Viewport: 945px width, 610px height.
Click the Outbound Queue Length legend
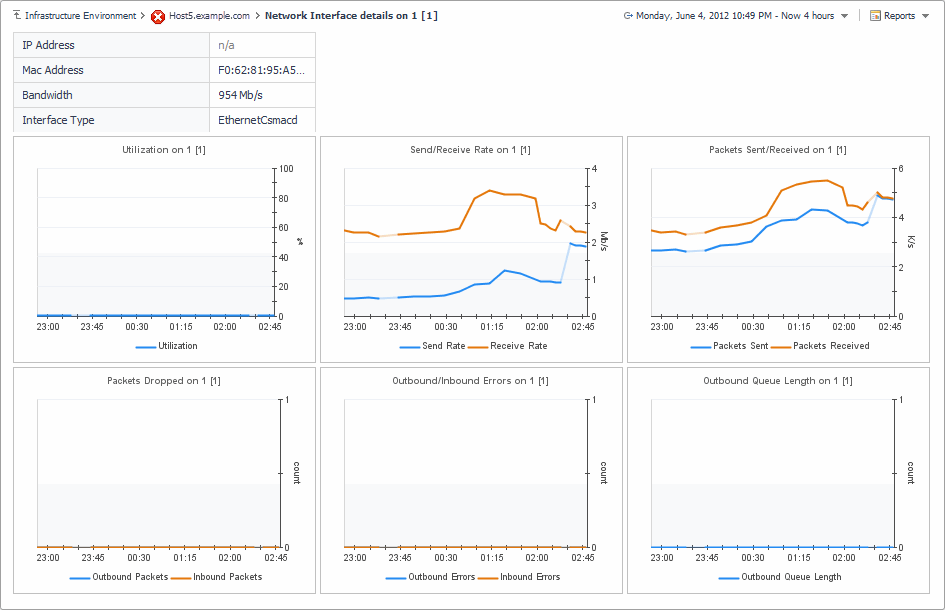[779, 577]
